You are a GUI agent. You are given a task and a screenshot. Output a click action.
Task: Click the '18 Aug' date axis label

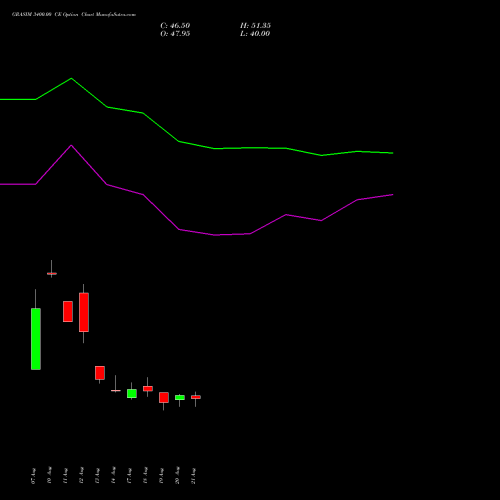click(145, 475)
